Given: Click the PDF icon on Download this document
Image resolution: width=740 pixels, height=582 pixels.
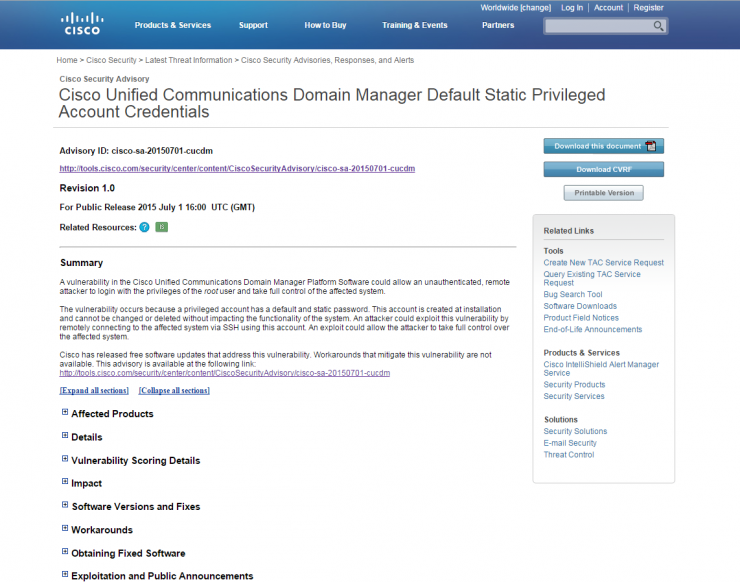Looking at the screenshot, I should (x=651, y=146).
